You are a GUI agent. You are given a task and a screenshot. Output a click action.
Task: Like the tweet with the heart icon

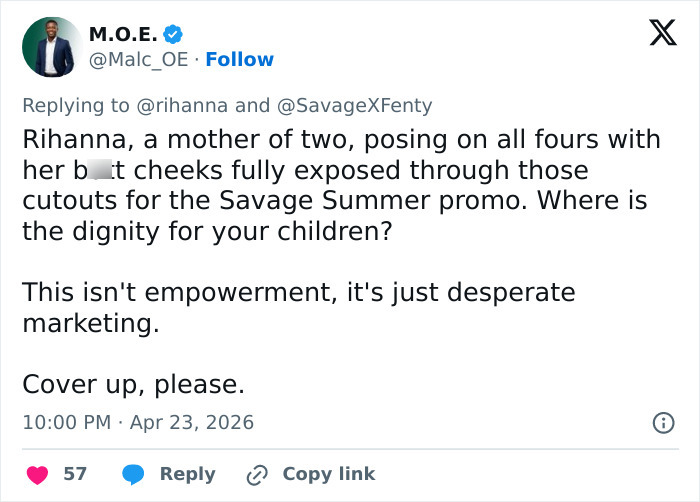tap(37, 474)
